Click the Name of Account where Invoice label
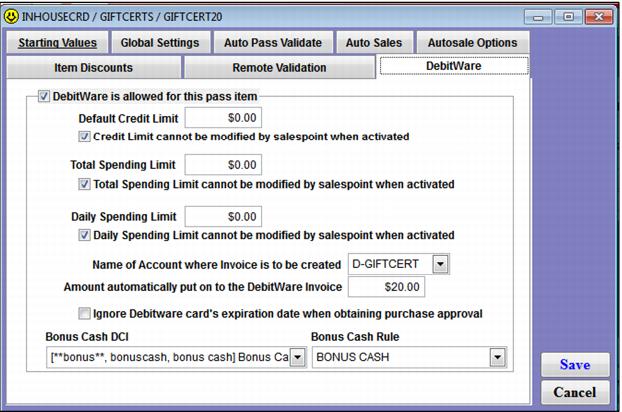The image size is (622, 412). pyautogui.click(x=217, y=264)
